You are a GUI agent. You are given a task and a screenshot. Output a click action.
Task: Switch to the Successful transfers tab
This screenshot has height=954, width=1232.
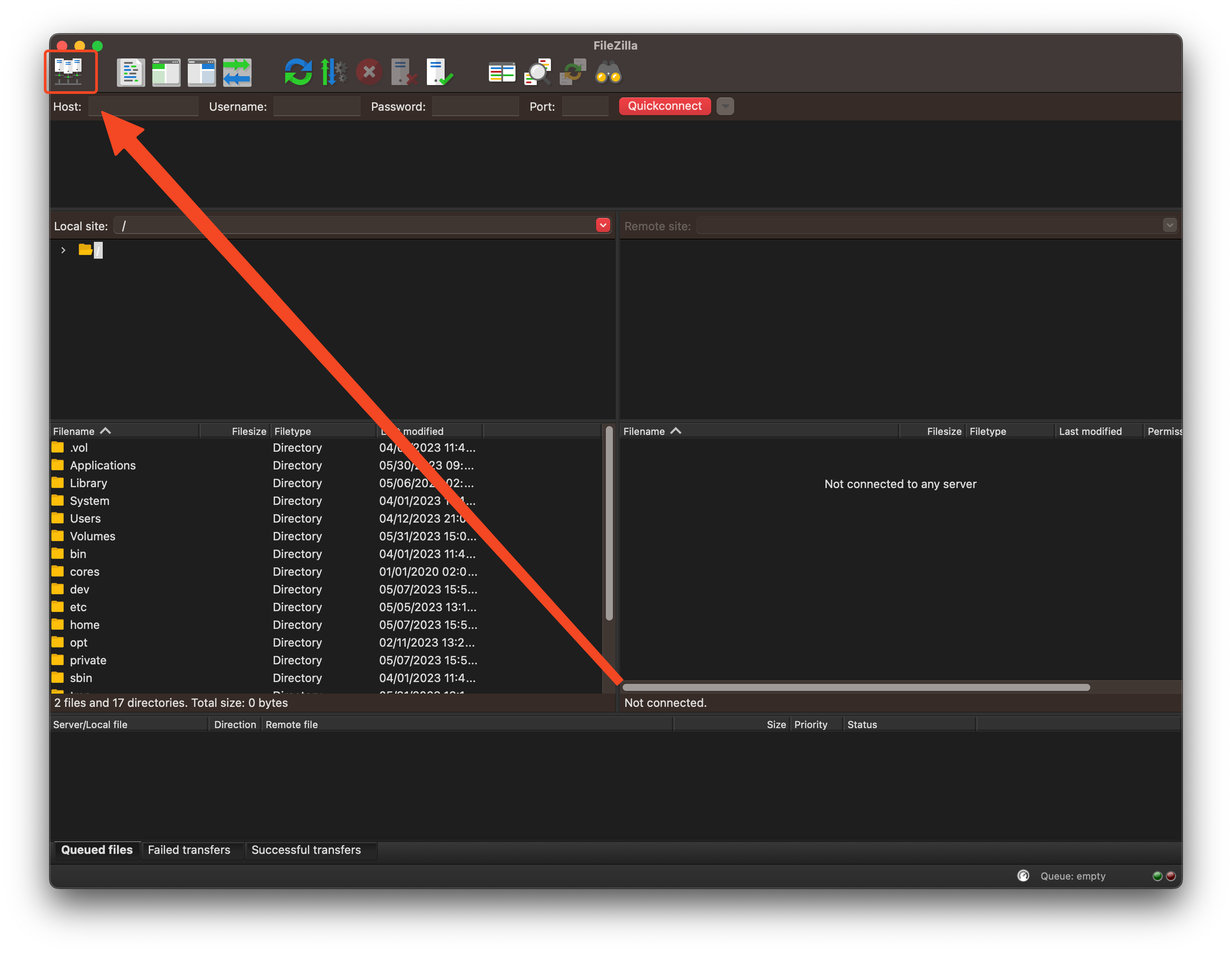[x=311, y=849]
